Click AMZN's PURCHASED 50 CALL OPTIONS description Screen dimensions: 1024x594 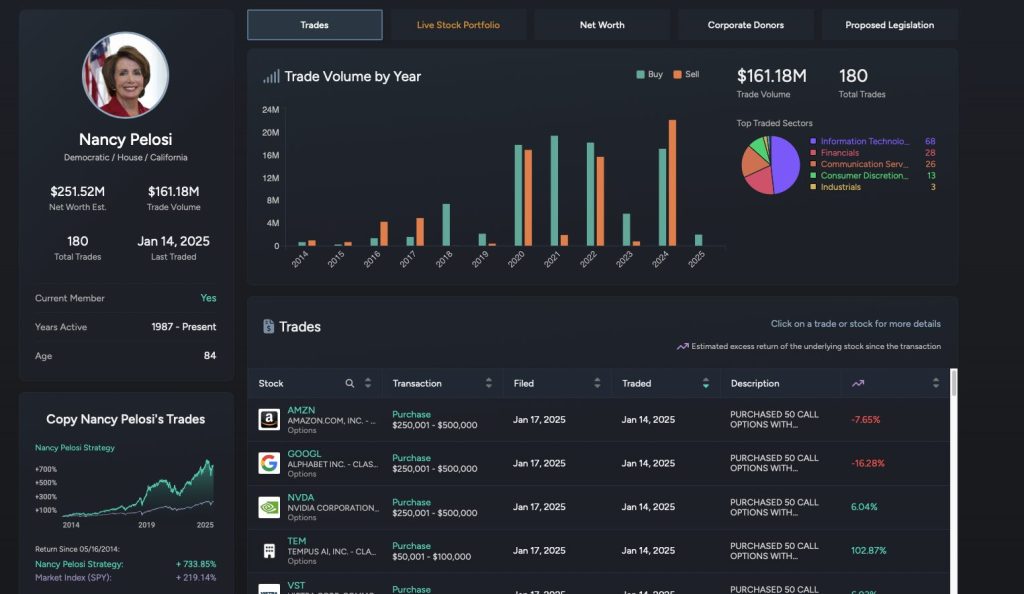tap(774, 419)
